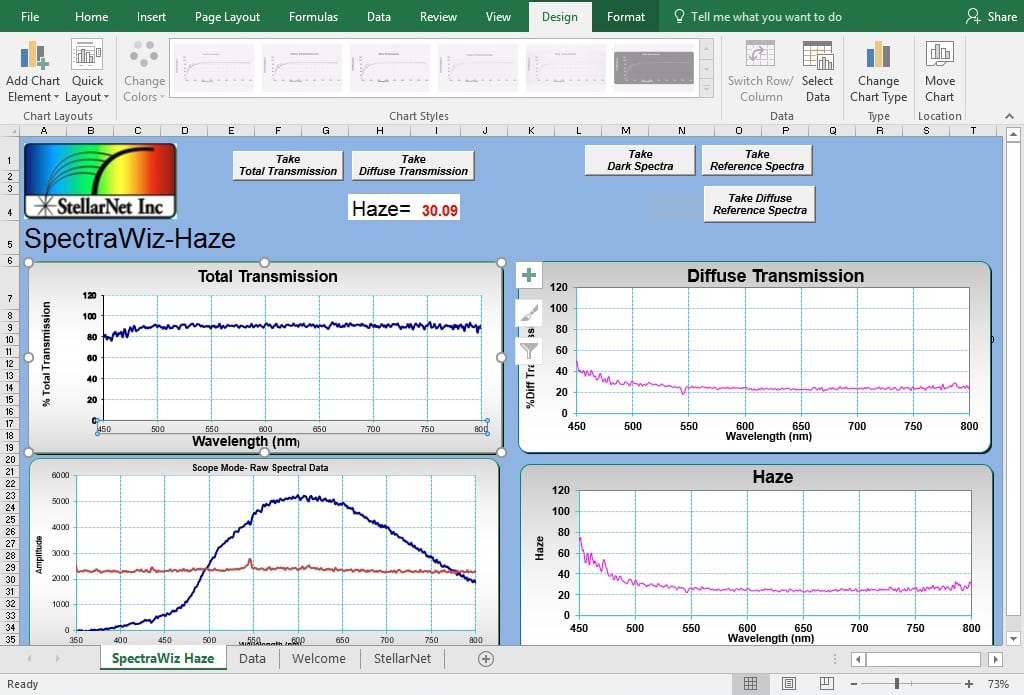This screenshot has width=1024, height=695.
Task: Open the Add Chart Element menu
Action: (33, 72)
